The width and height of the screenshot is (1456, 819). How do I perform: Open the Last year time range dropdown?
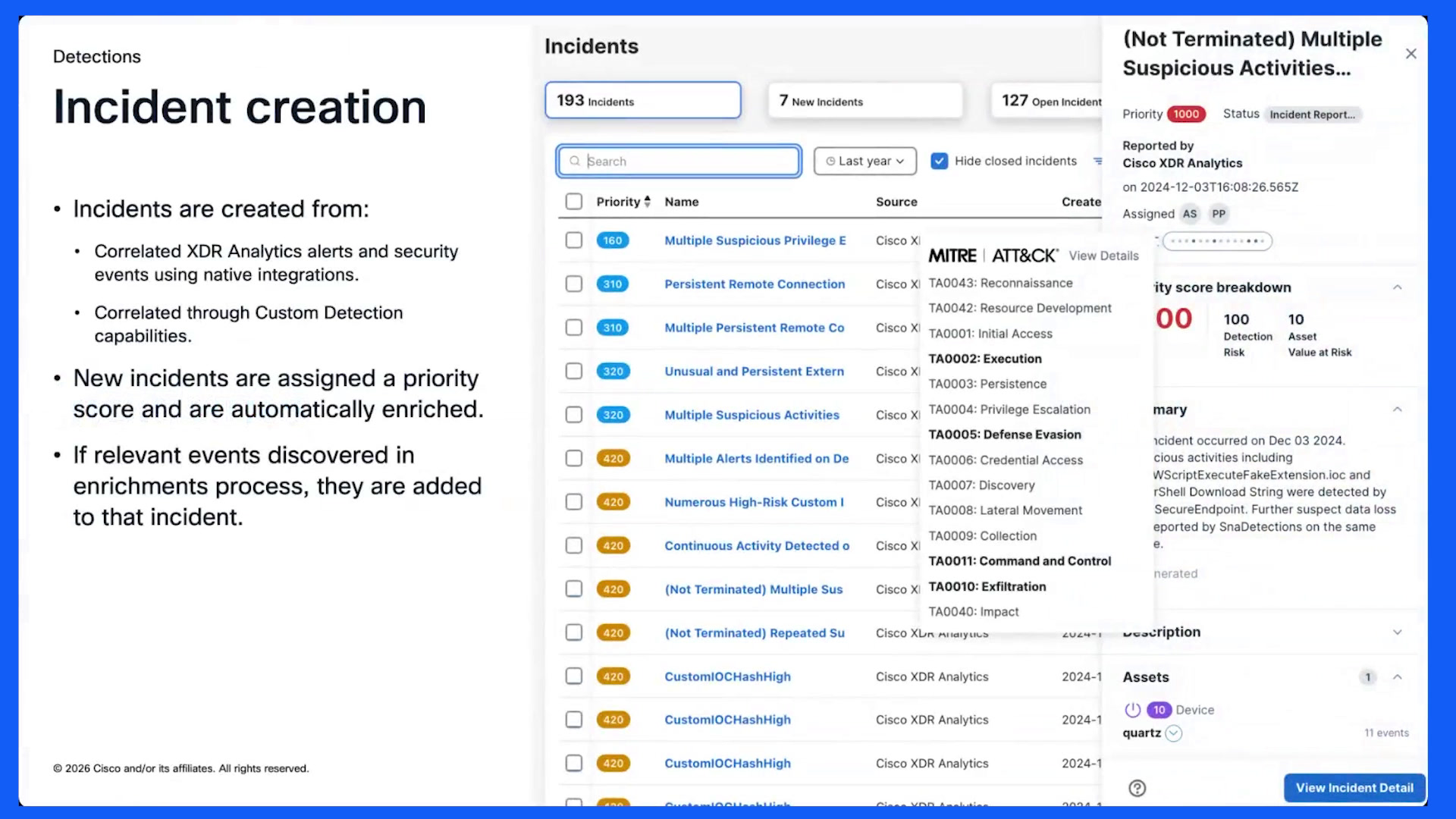pyautogui.click(x=864, y=161)
